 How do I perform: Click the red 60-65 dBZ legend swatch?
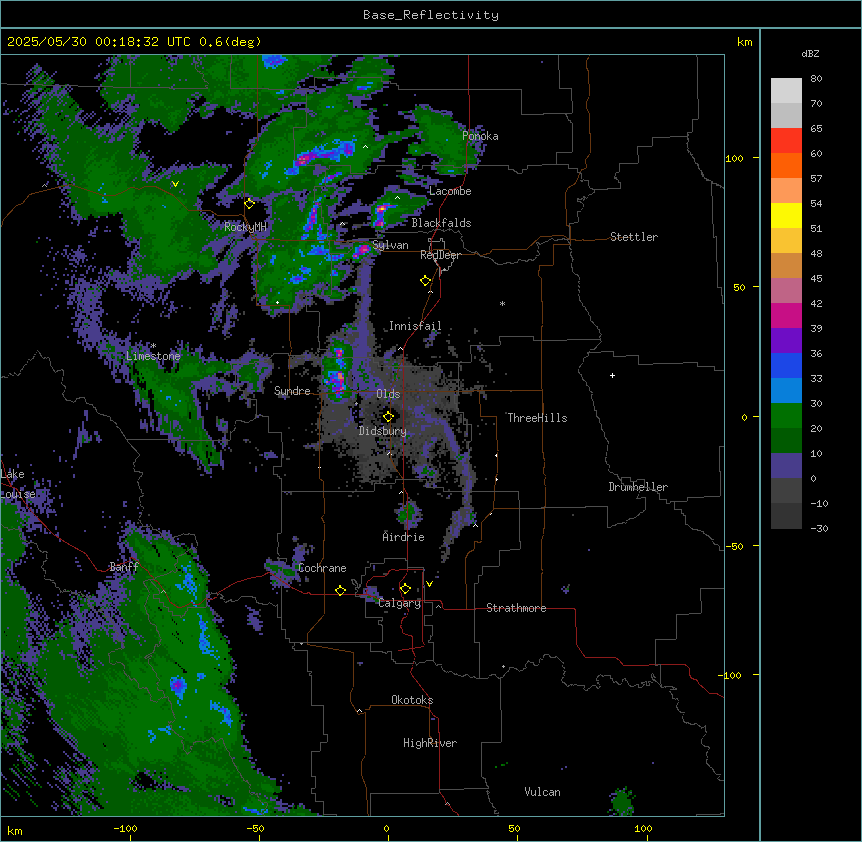tap(786, 141)
